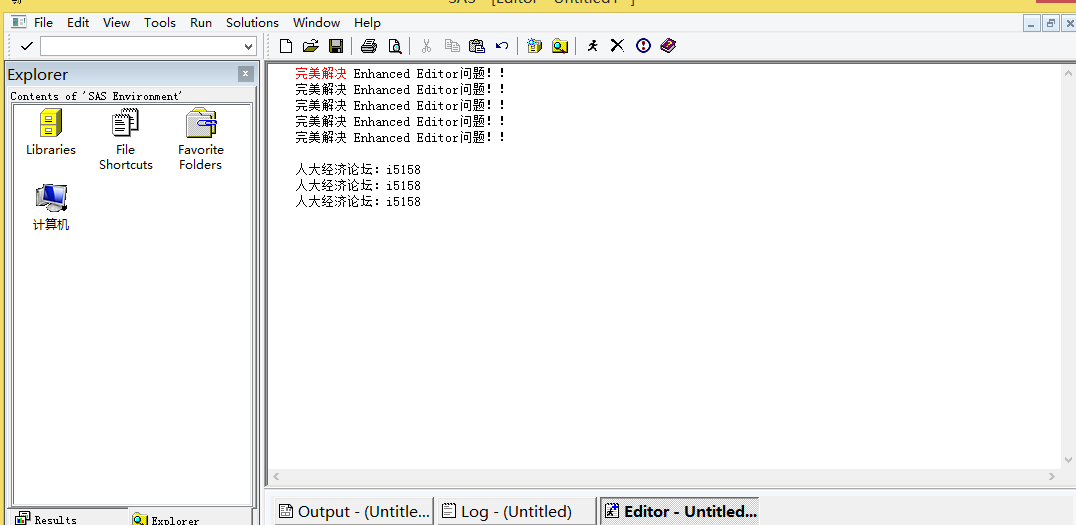
Task: Click the editor scroll down arrow
Action: (x=1068, y=460)
